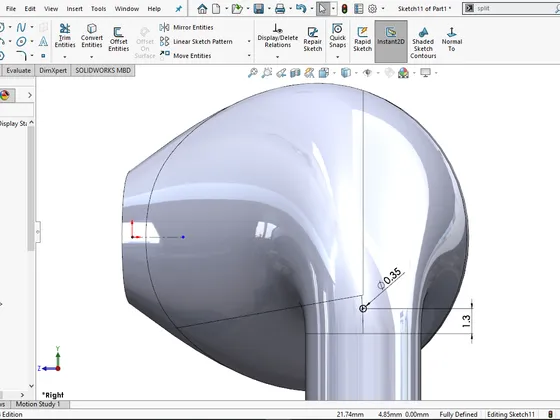Choose Mirror Entities

click(186, 27)
